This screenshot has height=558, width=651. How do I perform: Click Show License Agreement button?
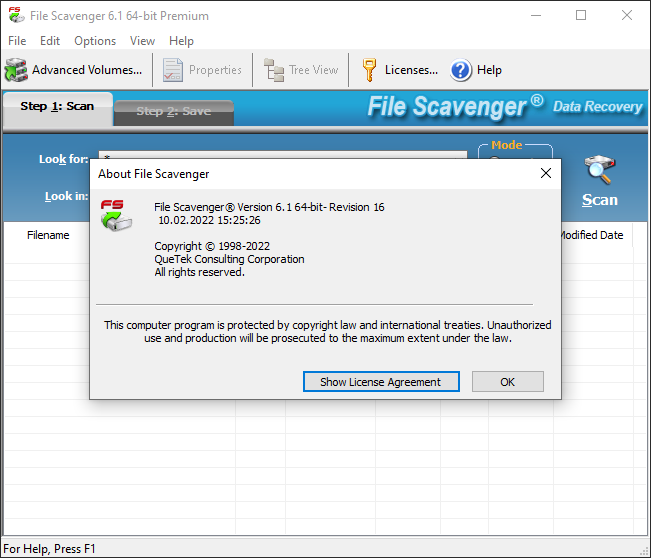coord(381,382)
